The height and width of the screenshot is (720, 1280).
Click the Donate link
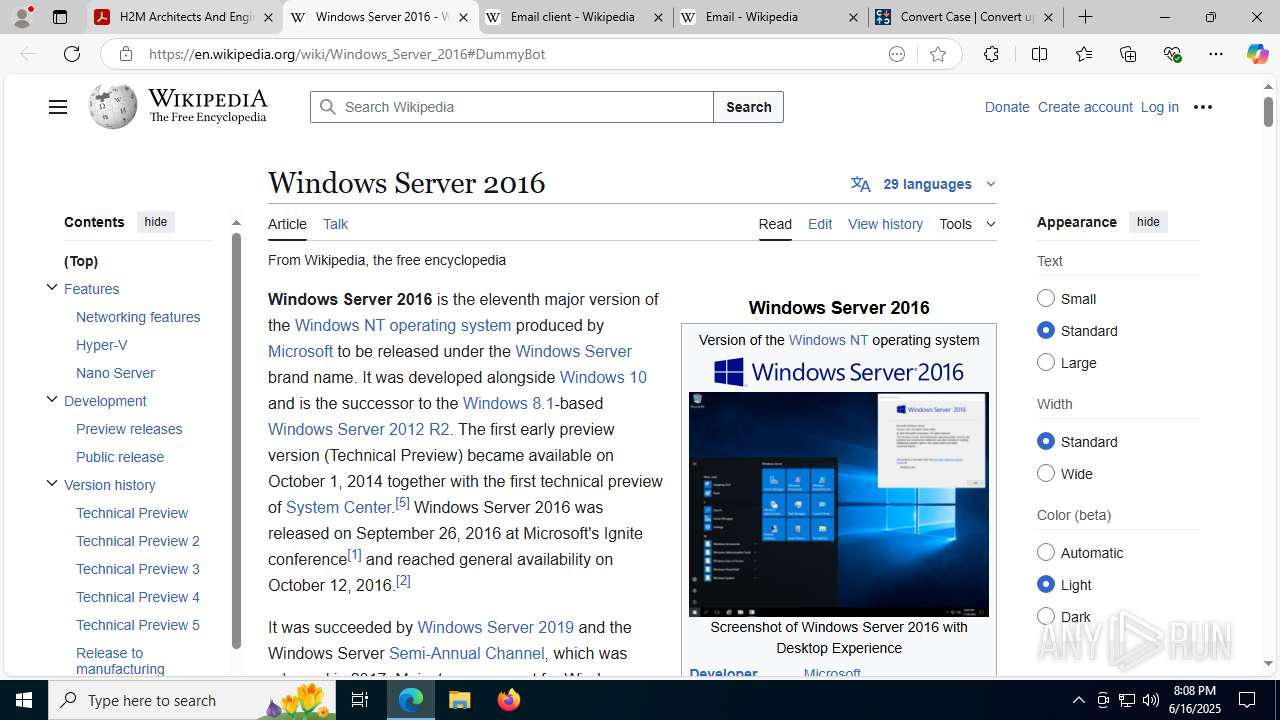coord(1006,107)
